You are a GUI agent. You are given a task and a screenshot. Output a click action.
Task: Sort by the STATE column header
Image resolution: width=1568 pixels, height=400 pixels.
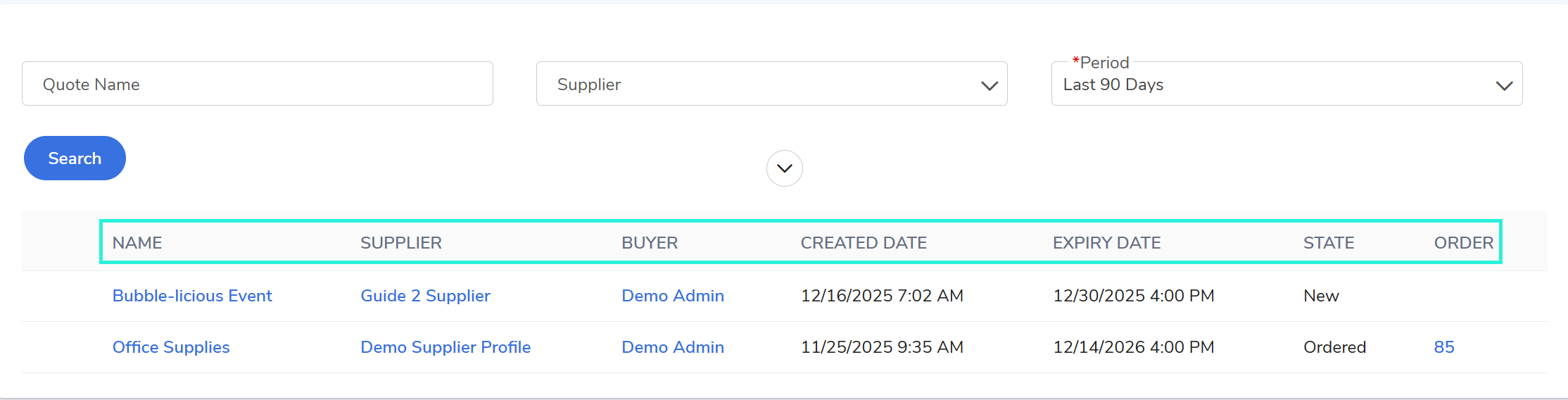[x=1329, y=243]
